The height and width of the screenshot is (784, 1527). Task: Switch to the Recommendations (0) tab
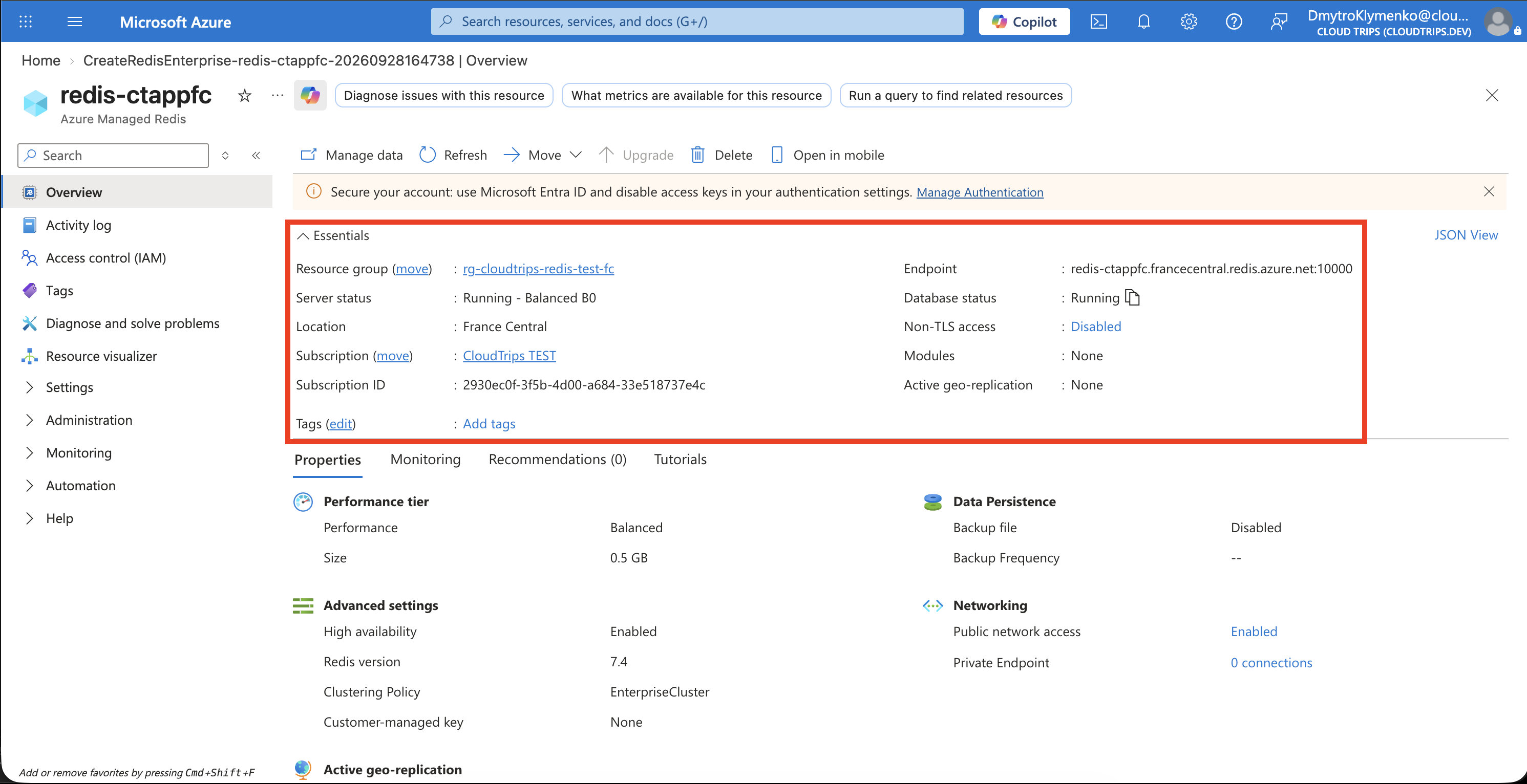click(x=557, y=459)
